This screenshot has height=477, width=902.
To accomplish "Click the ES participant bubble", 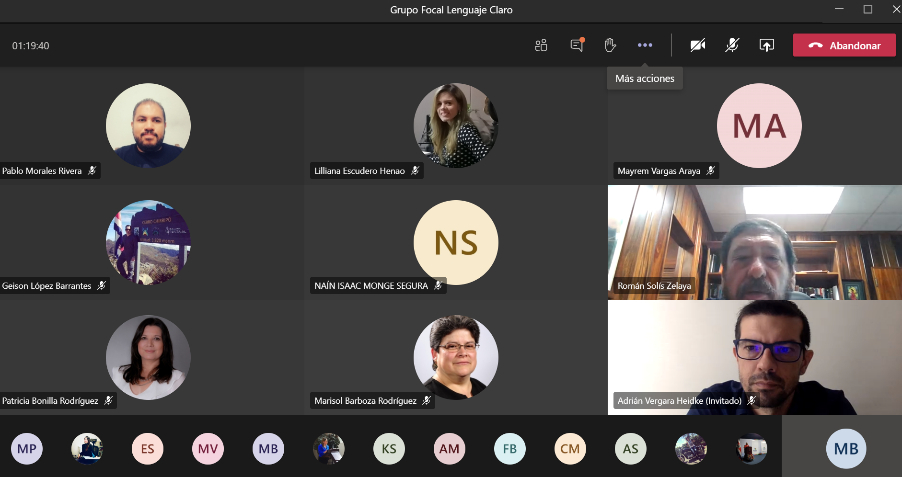I will click(148, 449).
